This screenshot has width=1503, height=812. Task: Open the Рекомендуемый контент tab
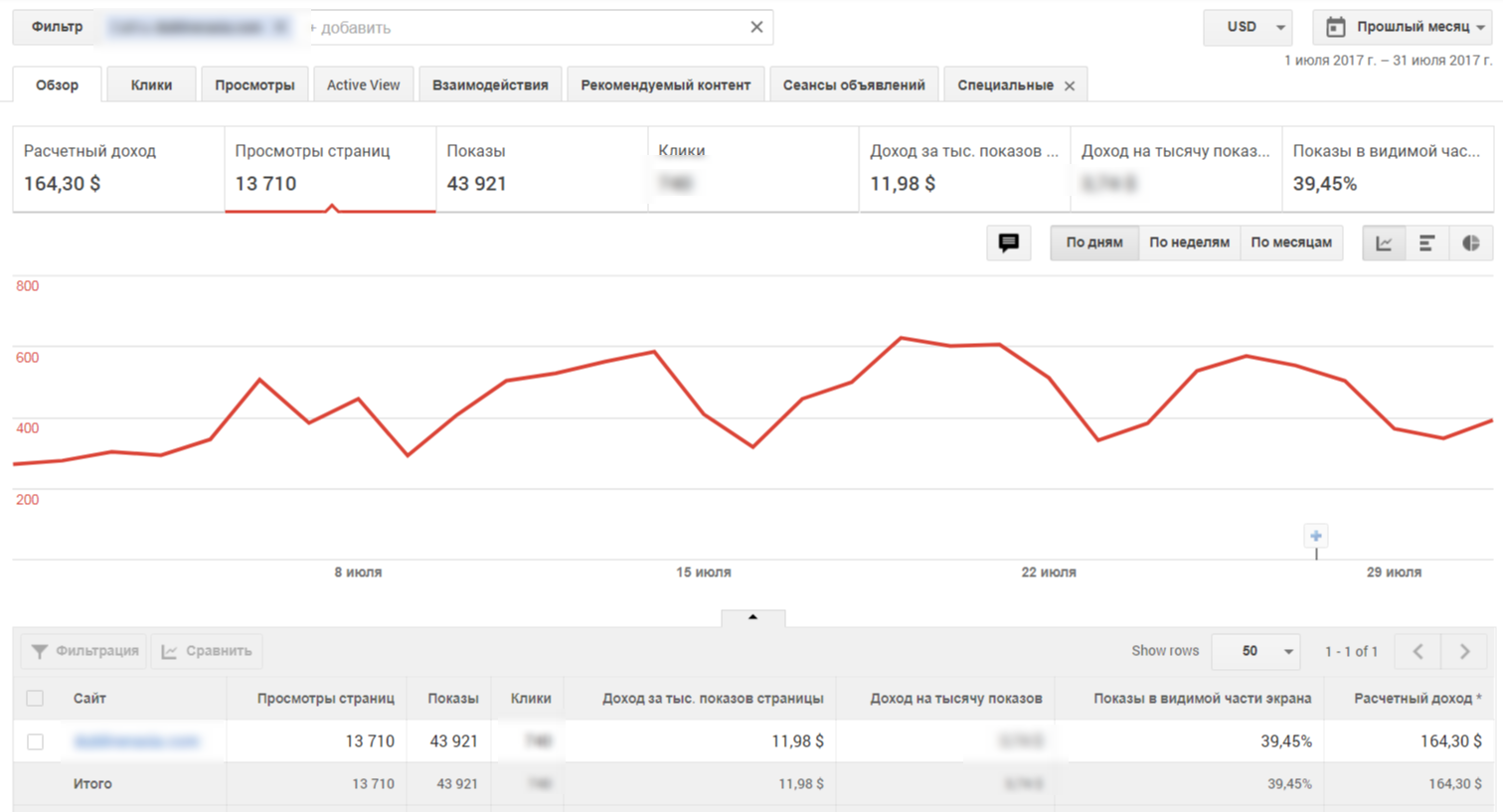pos(665,84)
